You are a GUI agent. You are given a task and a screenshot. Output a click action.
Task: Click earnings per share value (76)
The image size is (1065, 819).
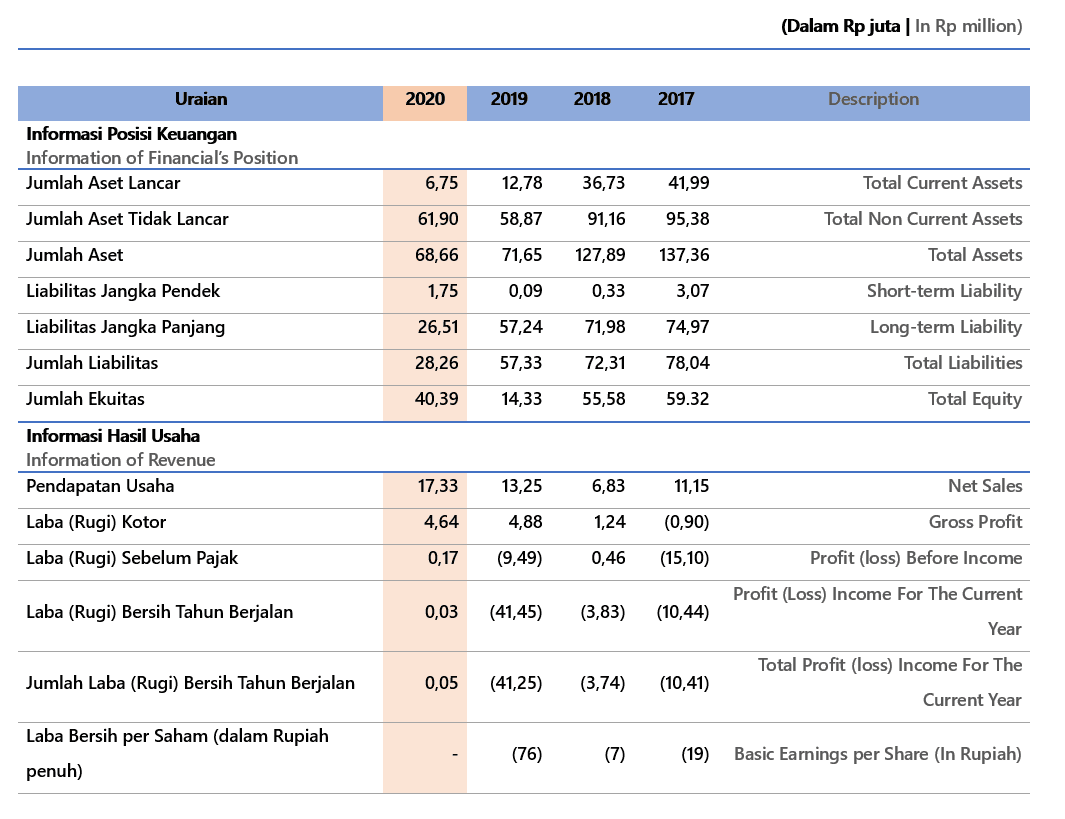click(x=527, y=754)
